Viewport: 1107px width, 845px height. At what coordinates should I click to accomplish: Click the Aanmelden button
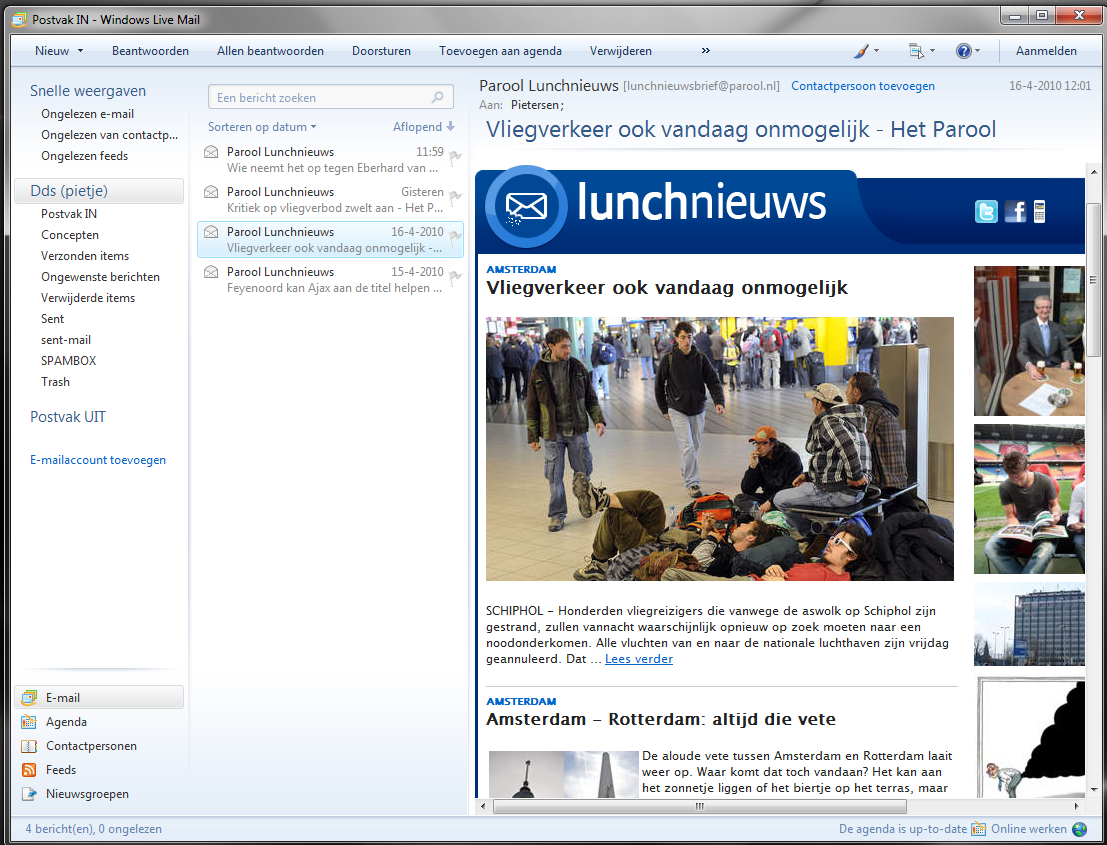point(1046,51)
